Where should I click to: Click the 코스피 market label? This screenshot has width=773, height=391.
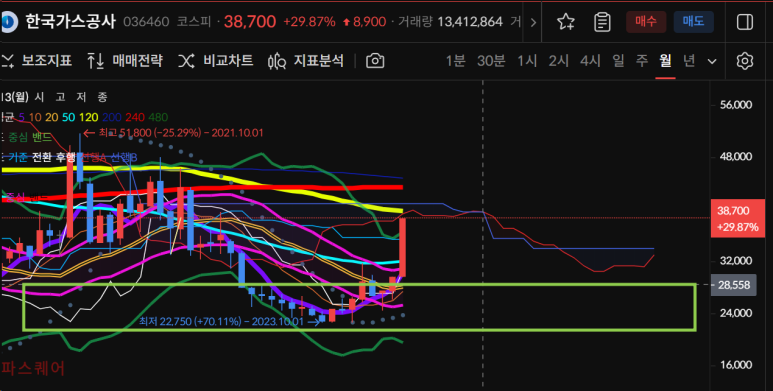pos(194,22)
